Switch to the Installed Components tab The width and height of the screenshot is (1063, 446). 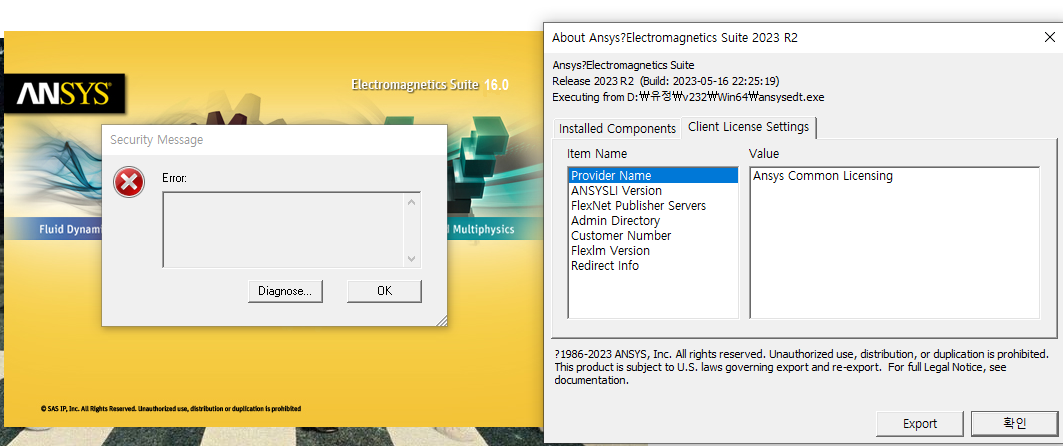click(x=617, y=129)
